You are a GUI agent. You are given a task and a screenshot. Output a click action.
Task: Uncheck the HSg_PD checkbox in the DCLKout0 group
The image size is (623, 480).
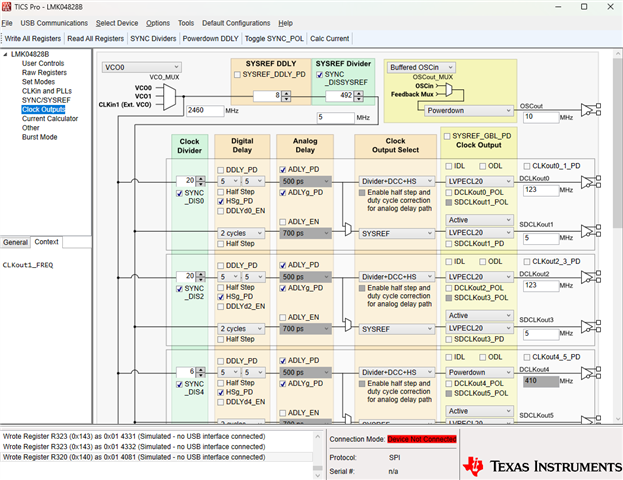[221, 201]
